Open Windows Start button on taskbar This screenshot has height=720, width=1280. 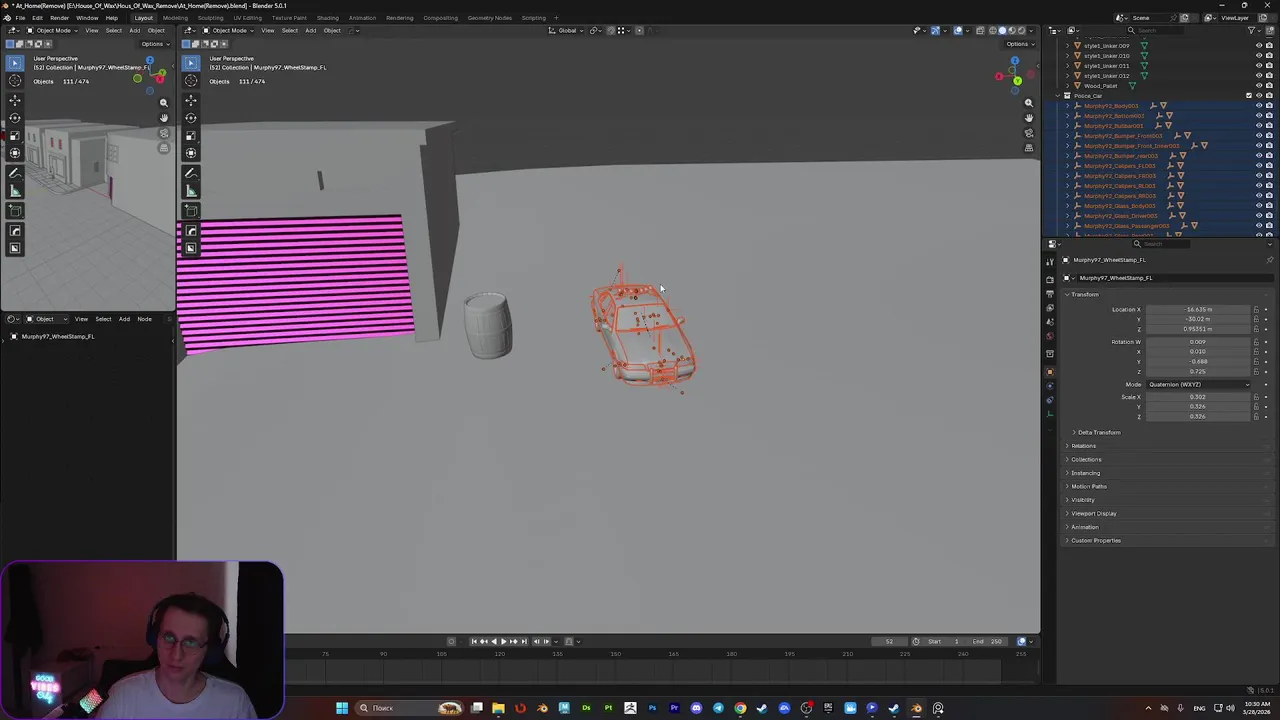342,708
